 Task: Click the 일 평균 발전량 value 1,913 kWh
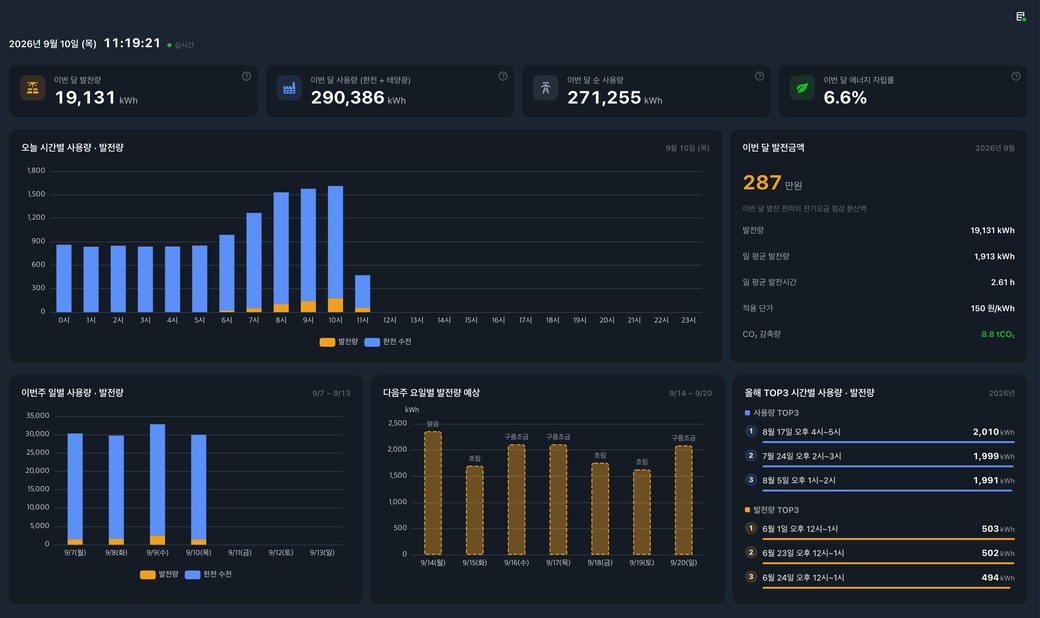[994, 257]
